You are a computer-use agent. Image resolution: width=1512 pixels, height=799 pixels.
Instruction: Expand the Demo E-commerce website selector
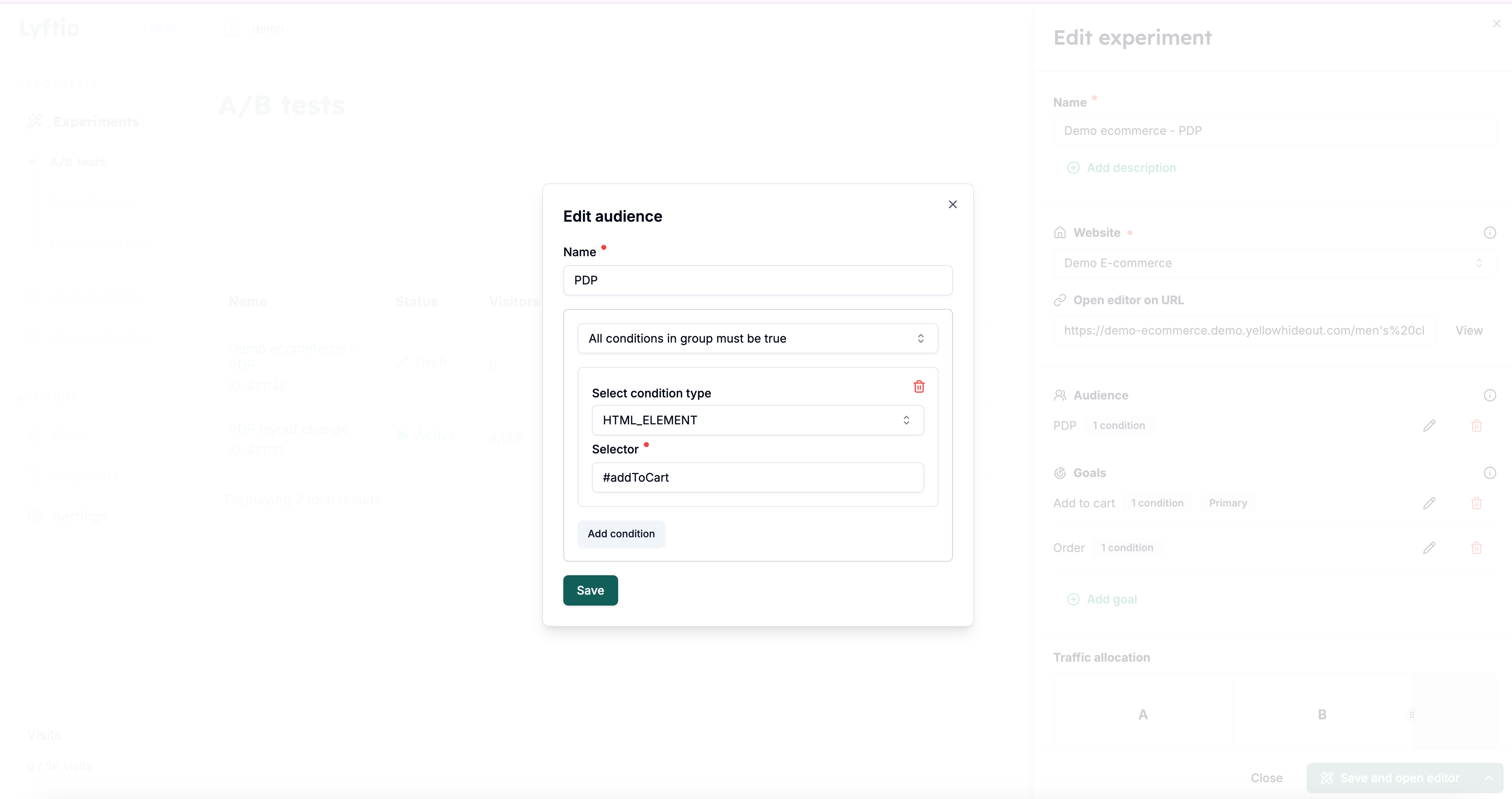pyautogui.click(x=1274, y=263)
